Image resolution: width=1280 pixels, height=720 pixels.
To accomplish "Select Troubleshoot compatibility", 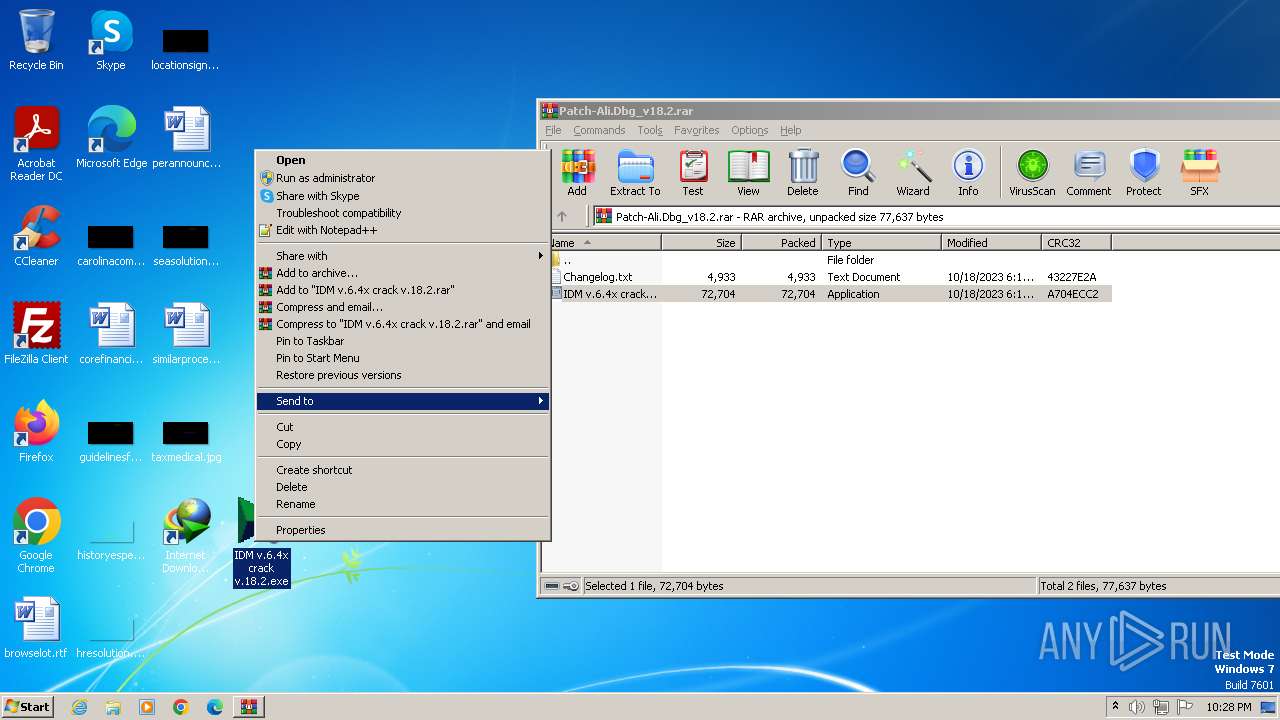I will pyautogui.click(x=403, y=213).
